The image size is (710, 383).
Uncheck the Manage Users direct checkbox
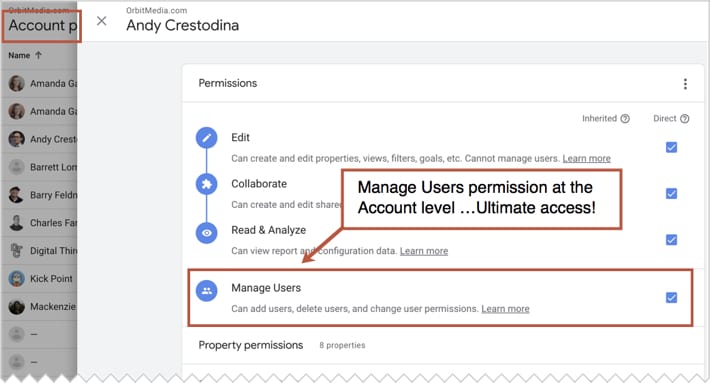point(672,297)
